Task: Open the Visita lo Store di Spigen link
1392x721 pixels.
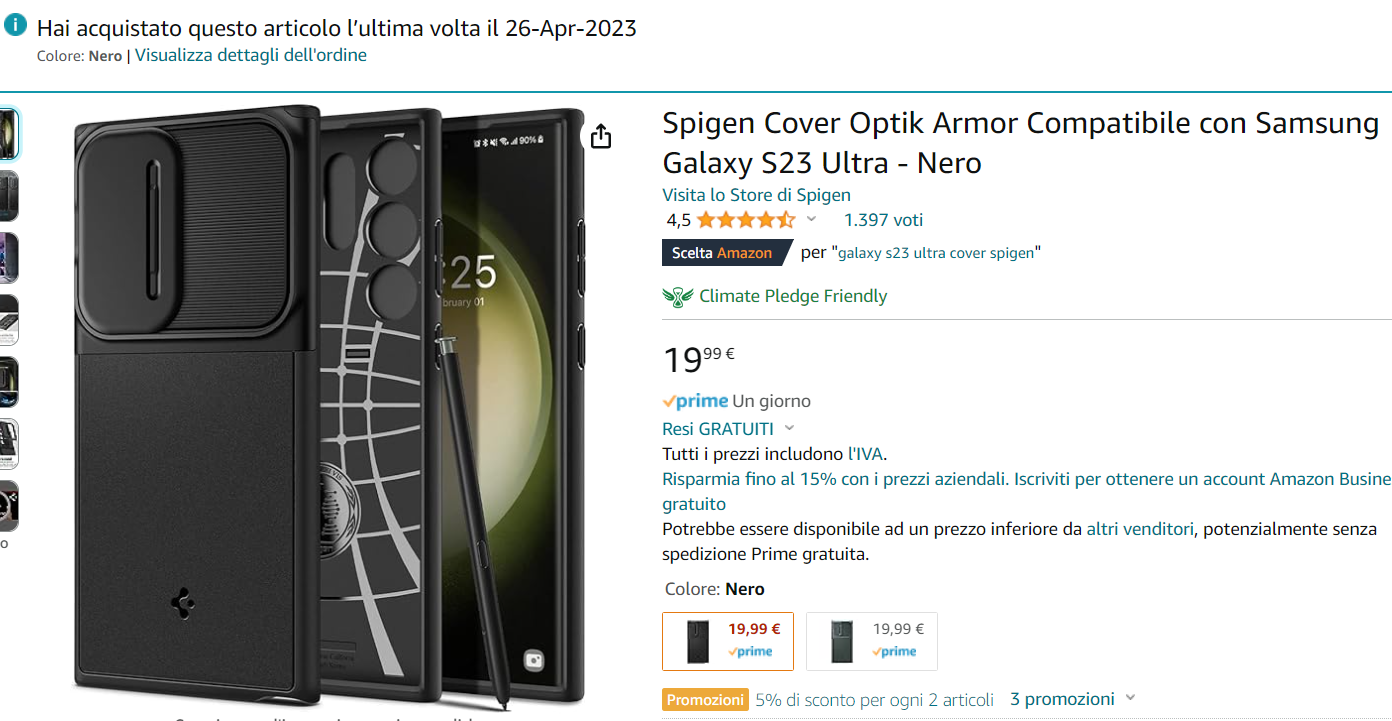Action: click(x=756, y=195)
